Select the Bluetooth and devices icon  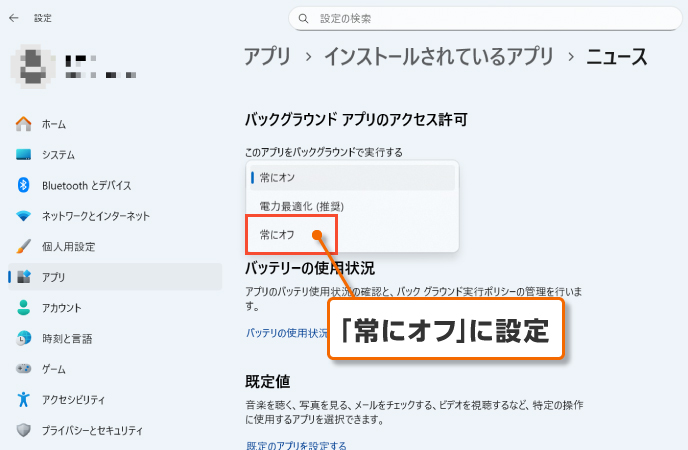pyautogui.click(x=24, y=185)
